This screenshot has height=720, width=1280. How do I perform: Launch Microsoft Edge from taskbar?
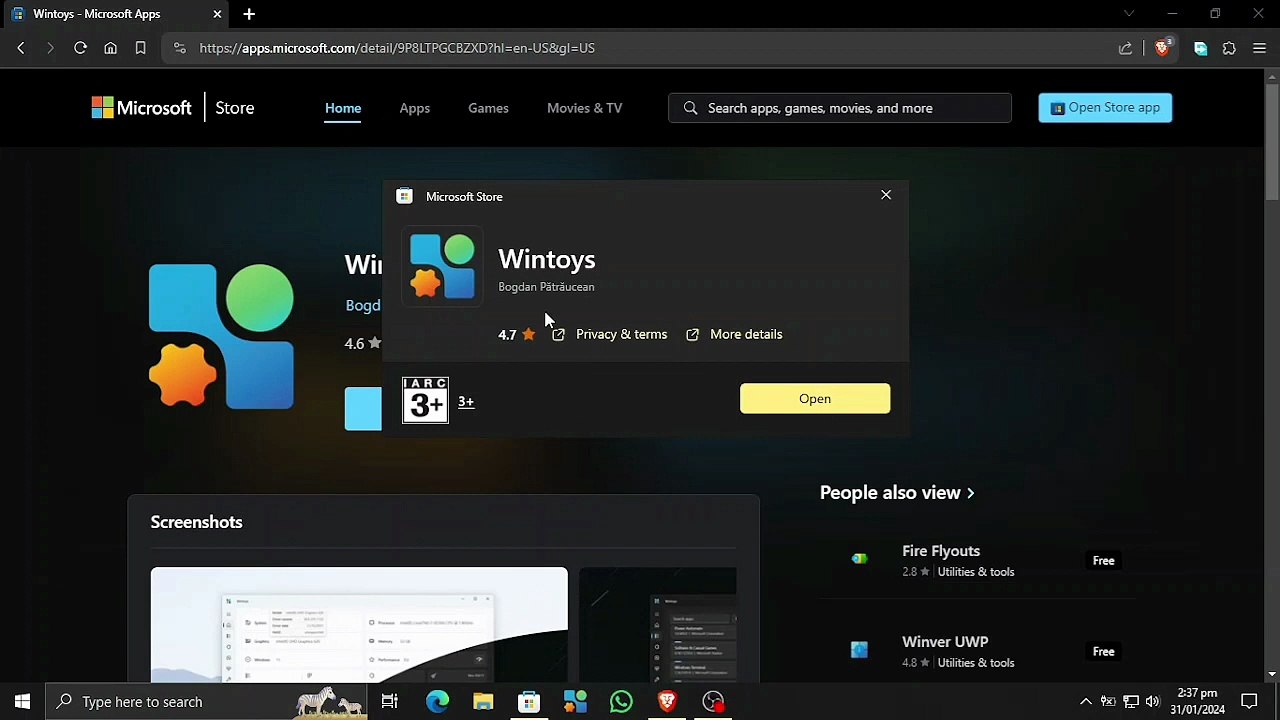(x=437, y=702)
